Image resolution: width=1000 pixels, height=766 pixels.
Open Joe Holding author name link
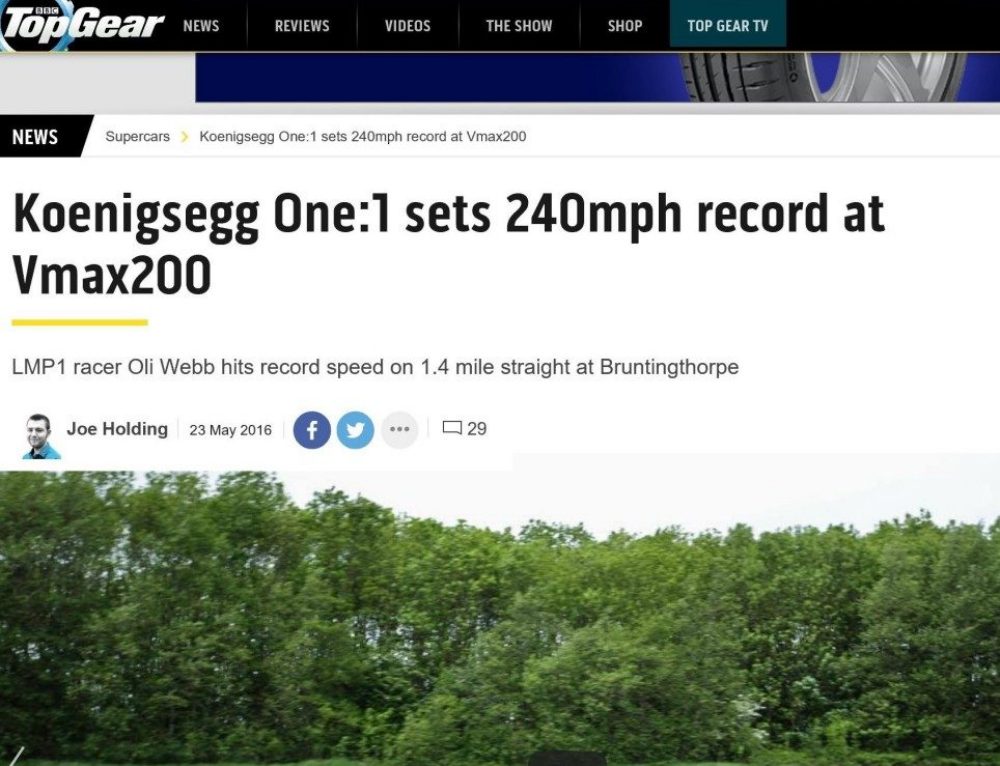click(x=117, y=429)
